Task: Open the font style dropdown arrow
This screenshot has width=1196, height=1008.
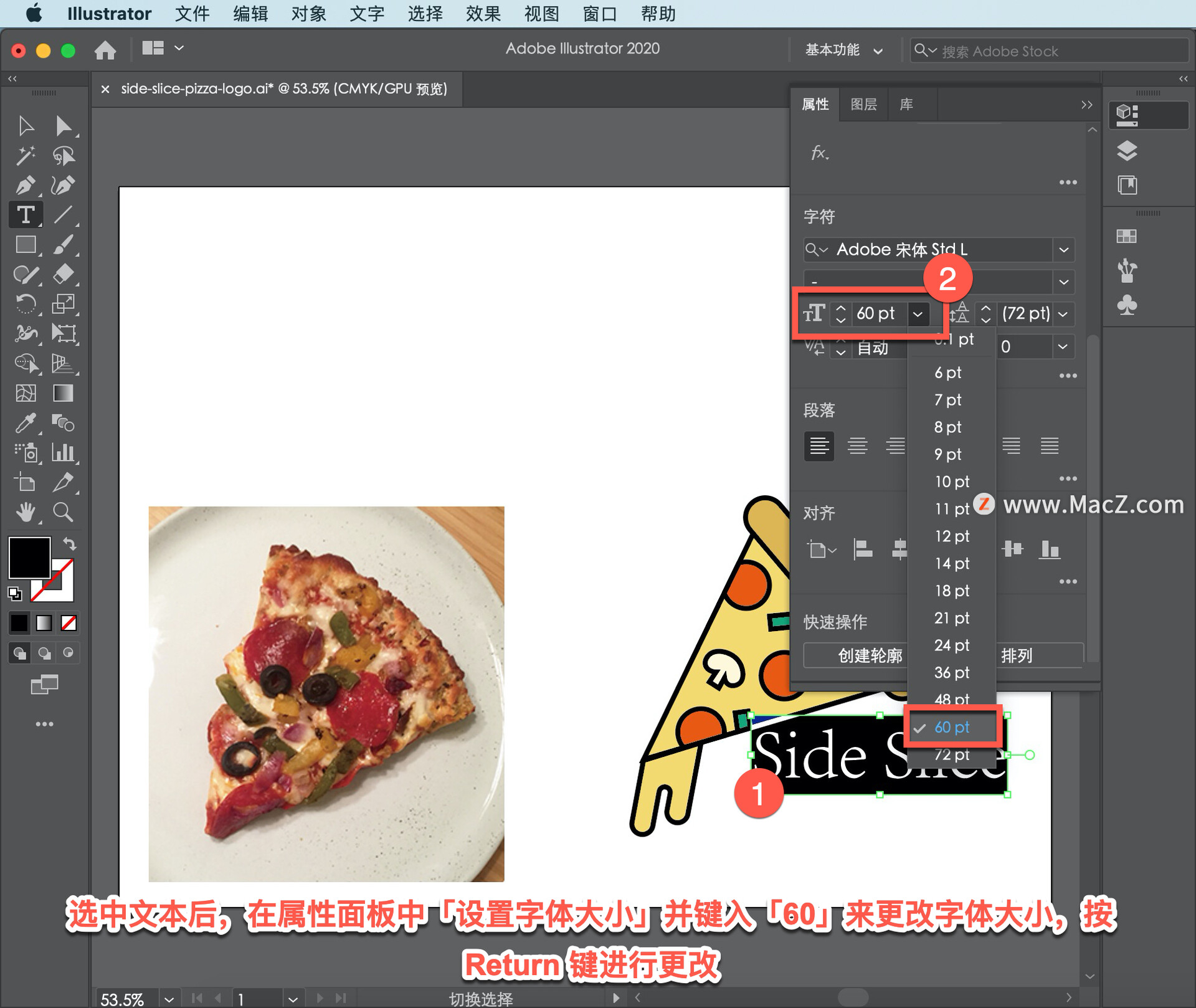Action: click(1064, 282)
